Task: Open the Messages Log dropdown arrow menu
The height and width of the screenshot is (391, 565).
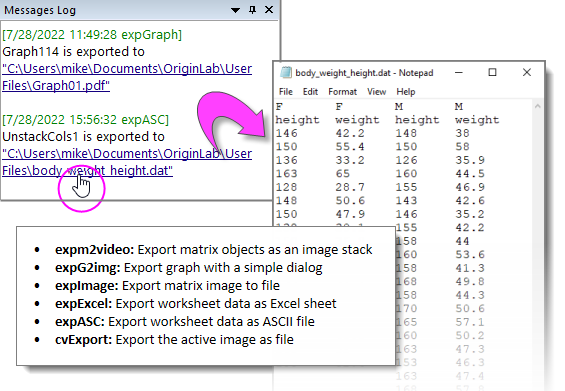Action: click(x=235, y=10)
